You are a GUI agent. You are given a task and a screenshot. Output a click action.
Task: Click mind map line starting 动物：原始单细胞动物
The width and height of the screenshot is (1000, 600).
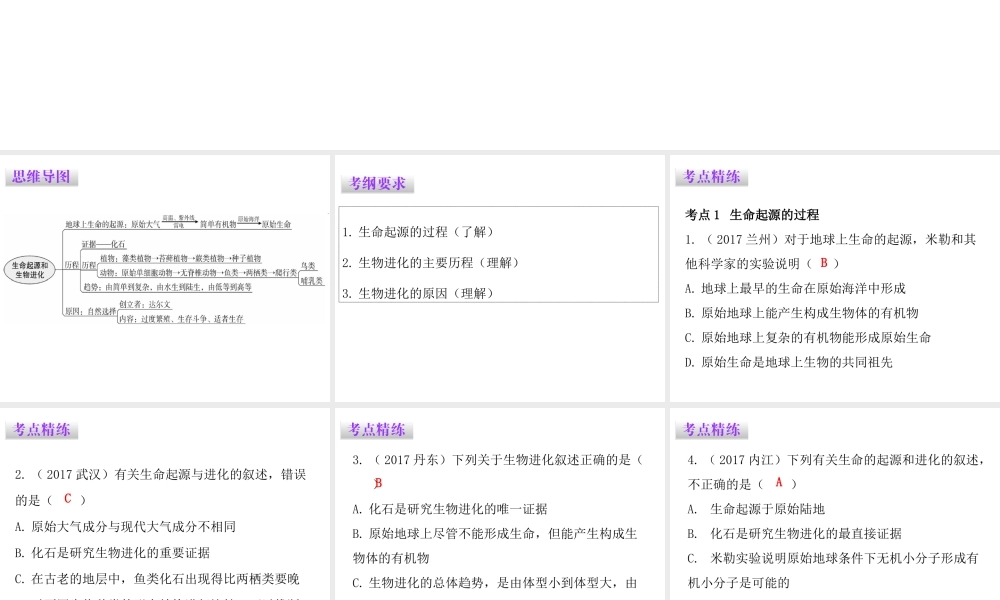(198, 273)
